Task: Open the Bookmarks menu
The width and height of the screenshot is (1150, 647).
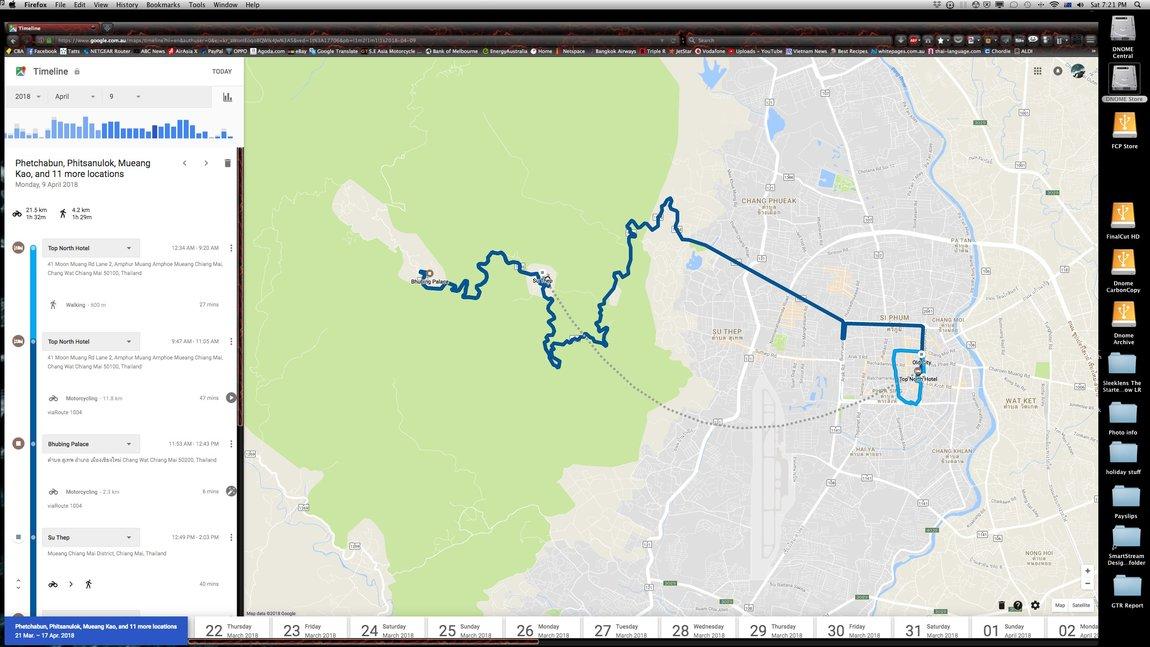Action: [163, 5]
